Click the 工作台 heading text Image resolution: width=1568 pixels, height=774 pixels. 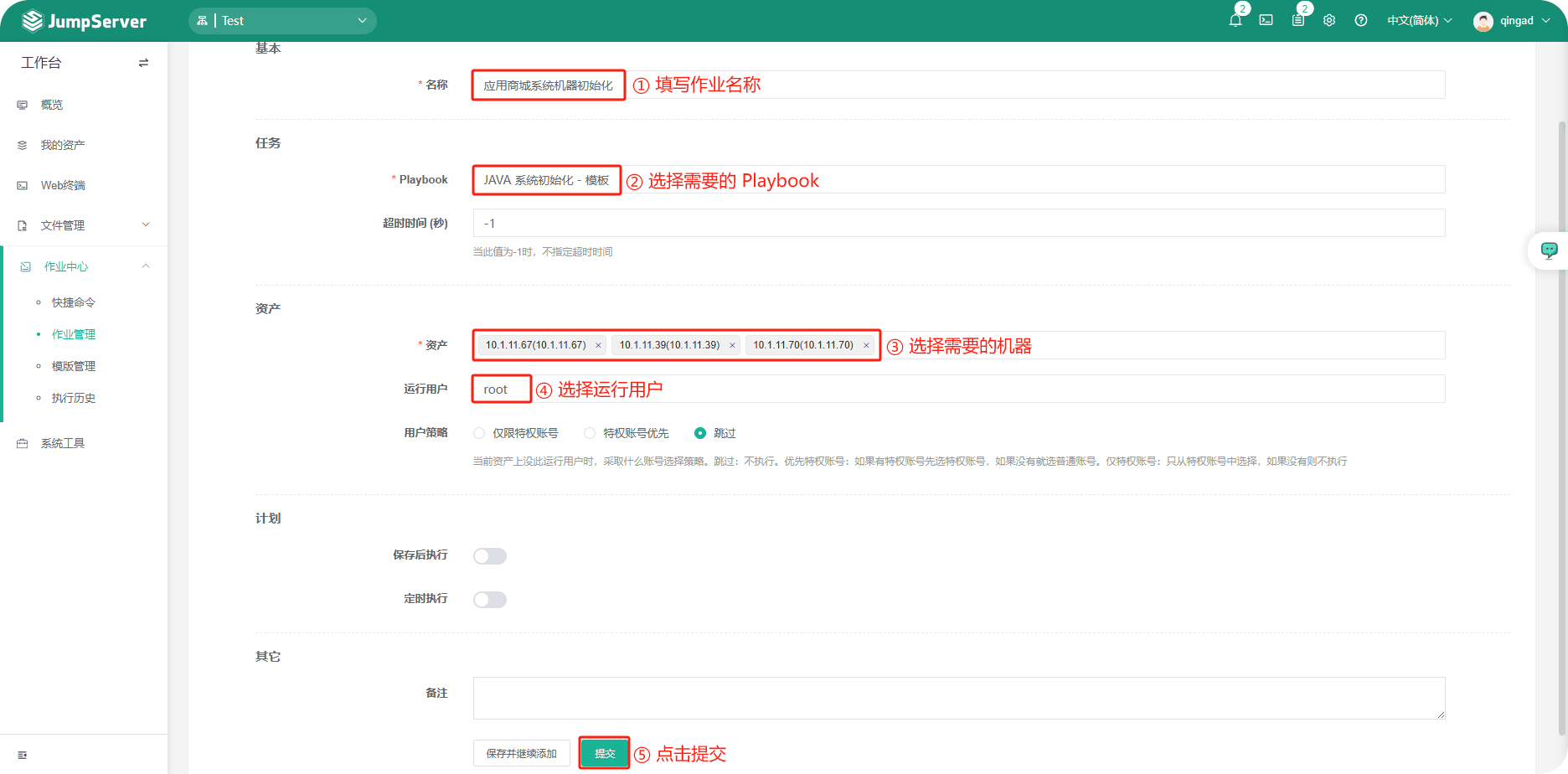(41, 63)
